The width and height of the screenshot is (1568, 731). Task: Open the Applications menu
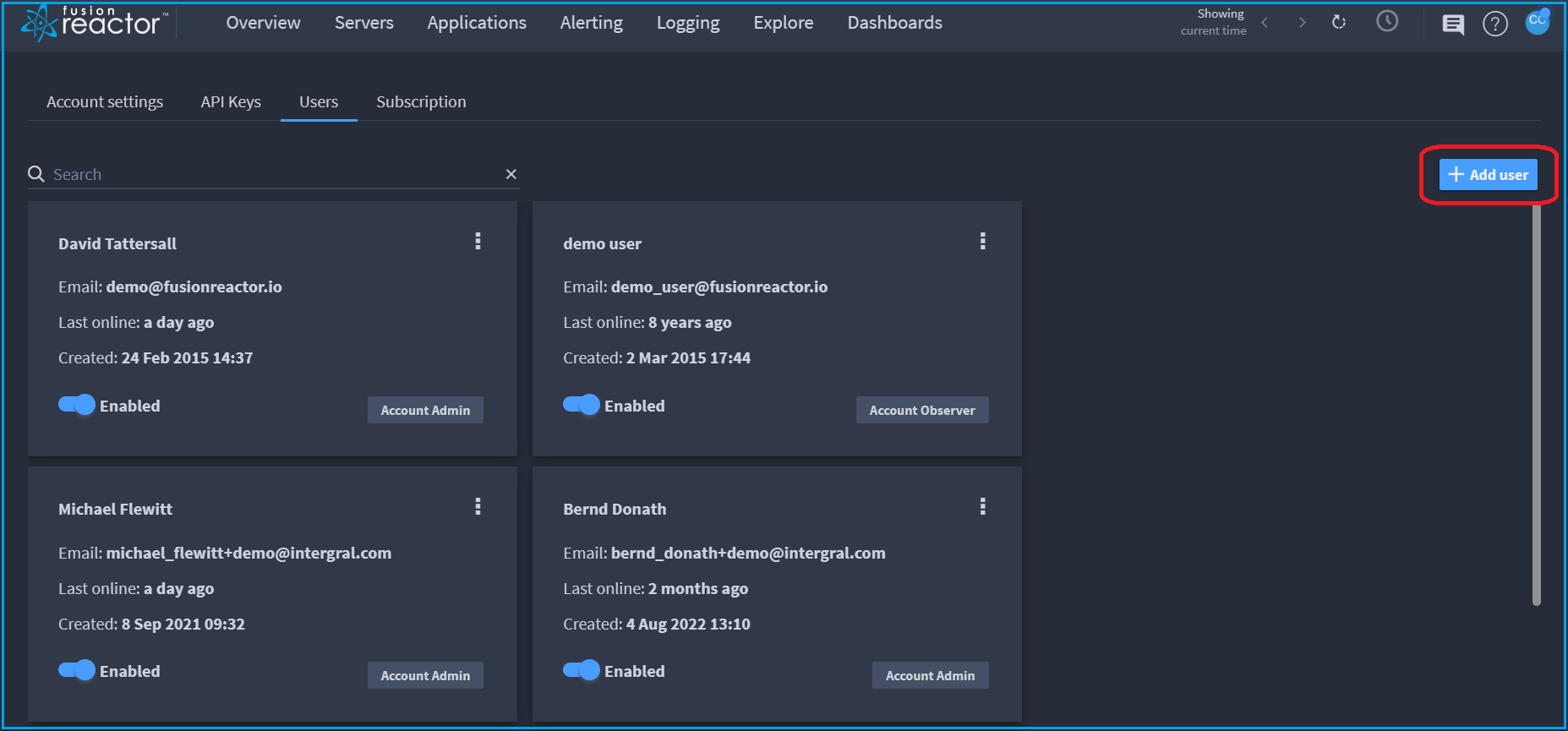tap(477, 23)
